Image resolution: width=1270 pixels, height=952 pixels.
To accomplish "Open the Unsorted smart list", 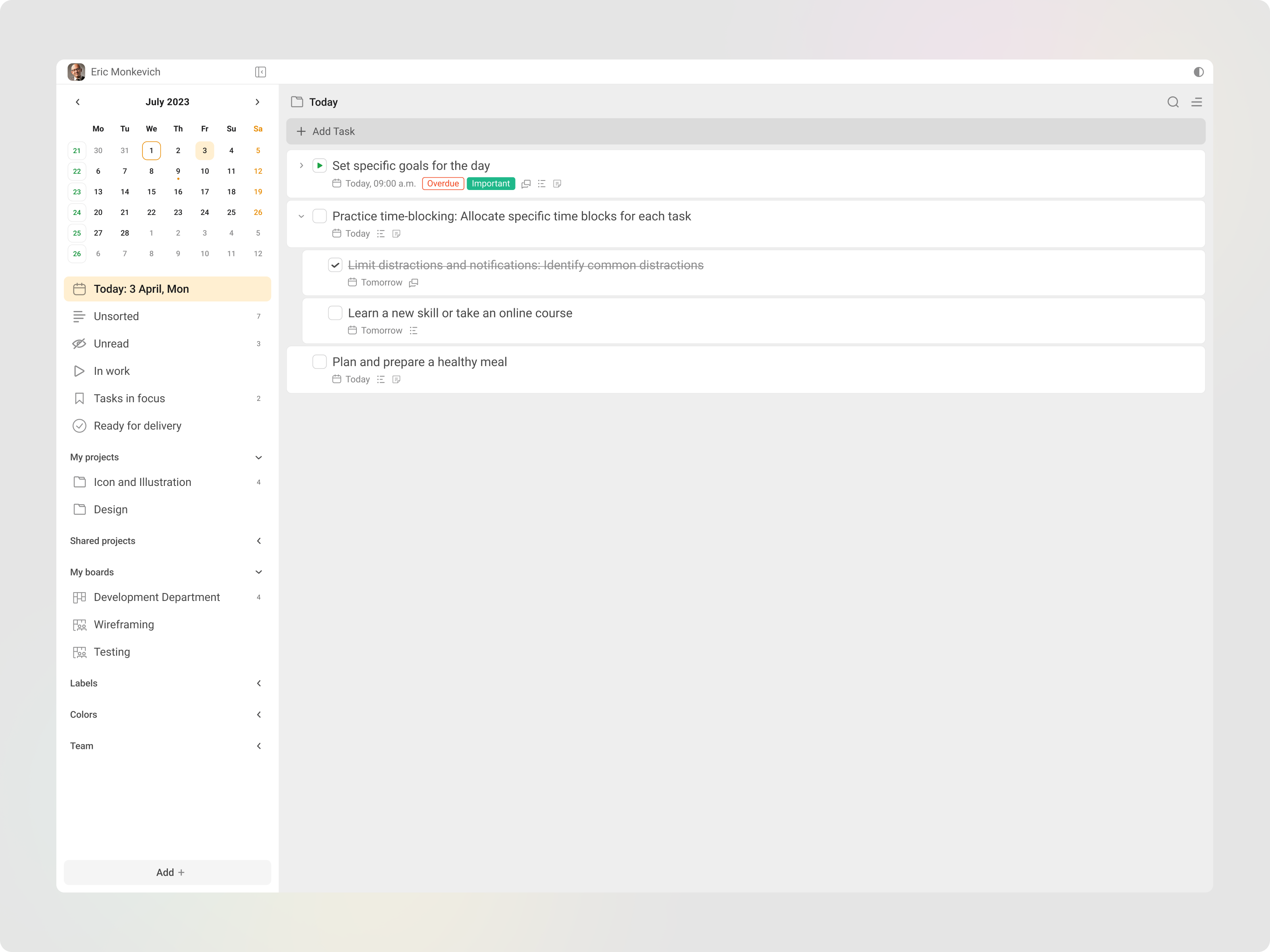I will (x=116, y=316).
